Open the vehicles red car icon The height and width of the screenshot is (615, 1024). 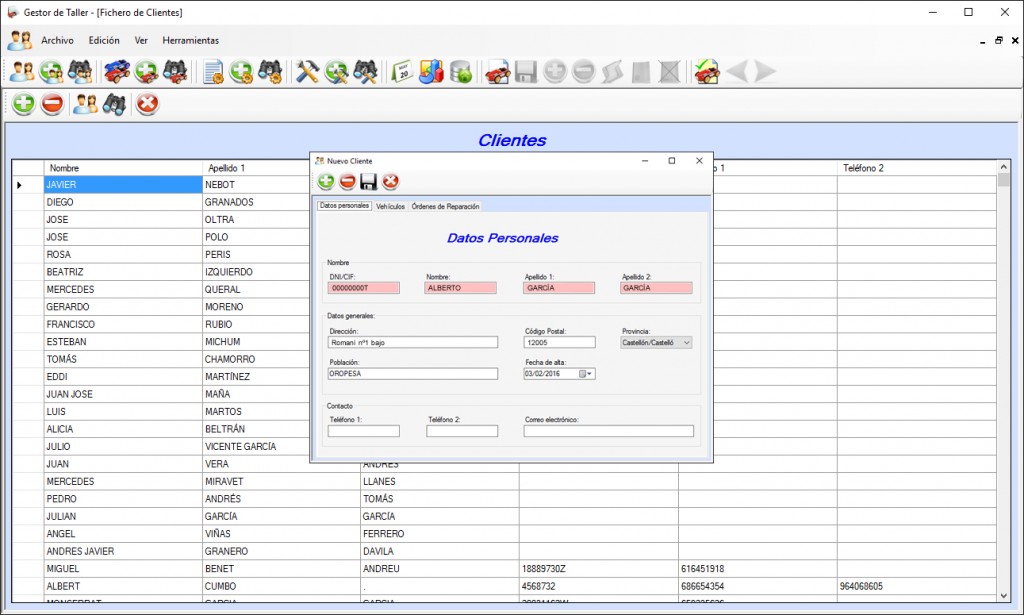[x=117, y=72]
